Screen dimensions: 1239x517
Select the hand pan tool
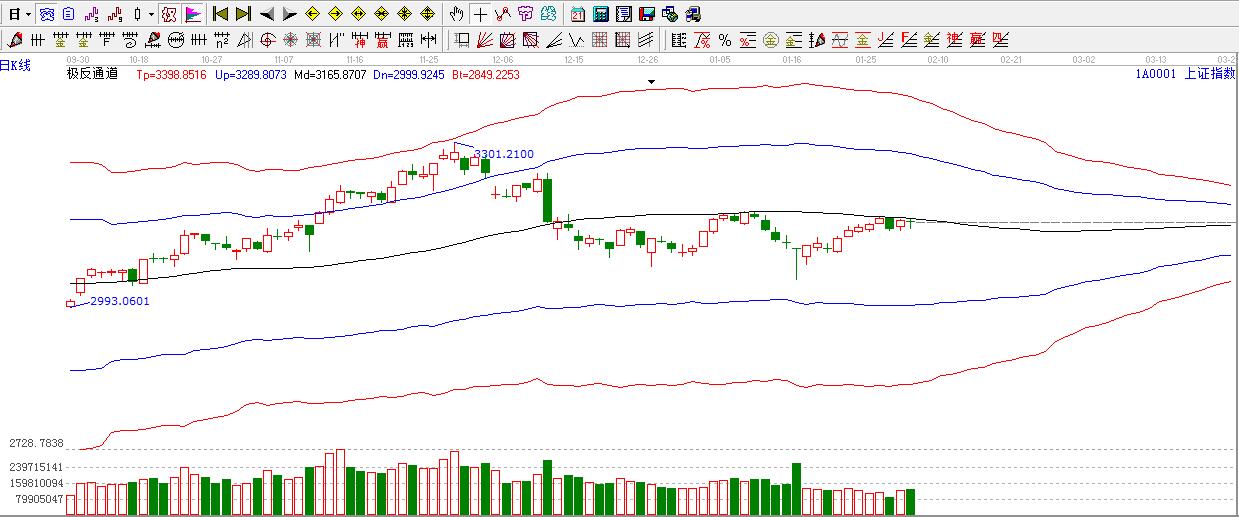point(457,14)
